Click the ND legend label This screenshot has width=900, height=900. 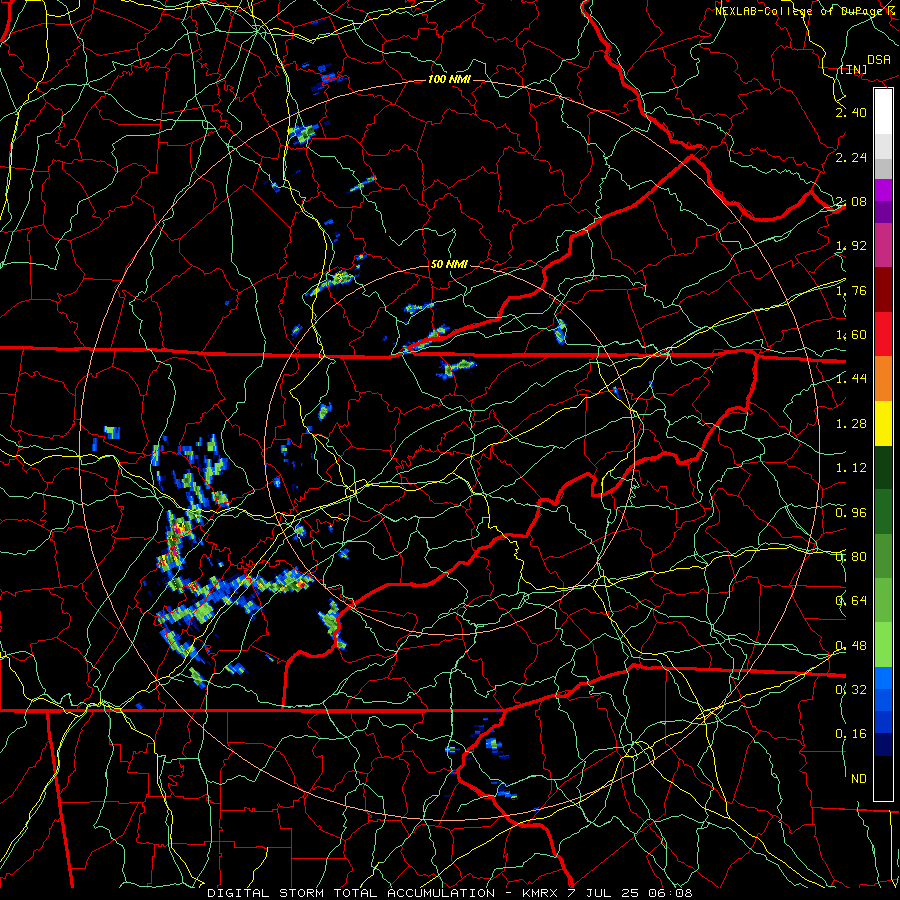[x=859, y=779]
